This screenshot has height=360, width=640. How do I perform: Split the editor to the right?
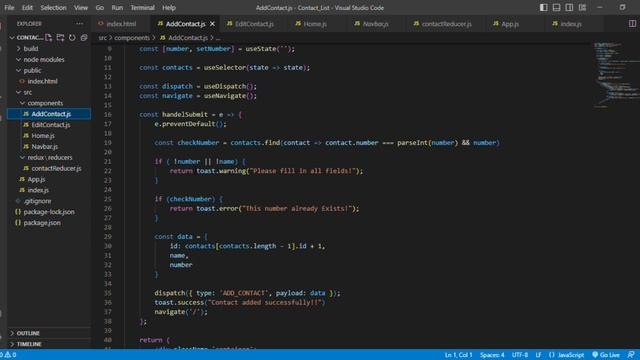coord(632,24)
